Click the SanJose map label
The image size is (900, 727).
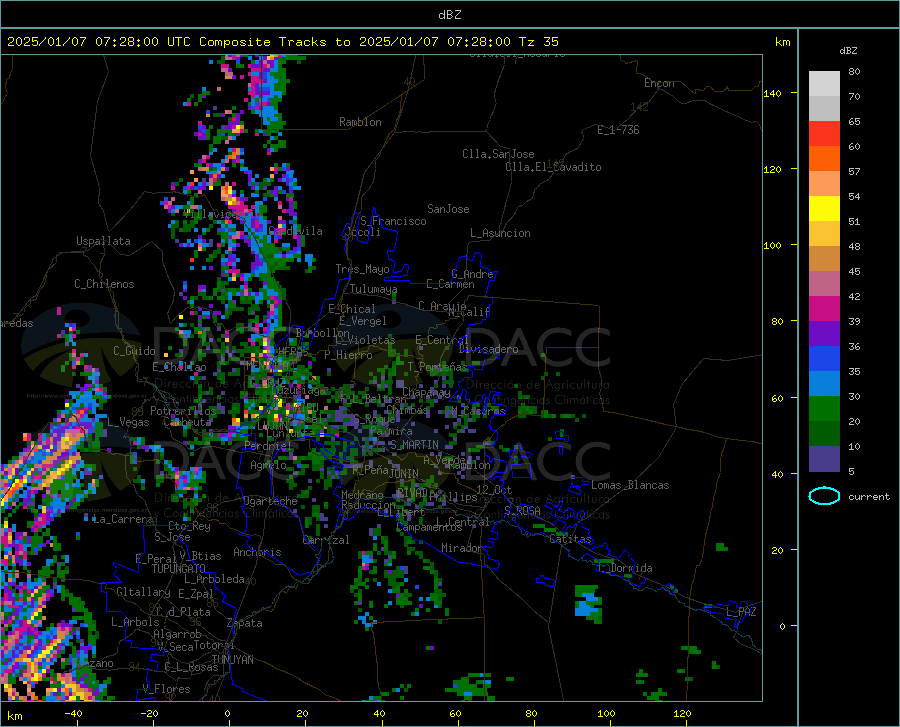(x=448, y=209)
